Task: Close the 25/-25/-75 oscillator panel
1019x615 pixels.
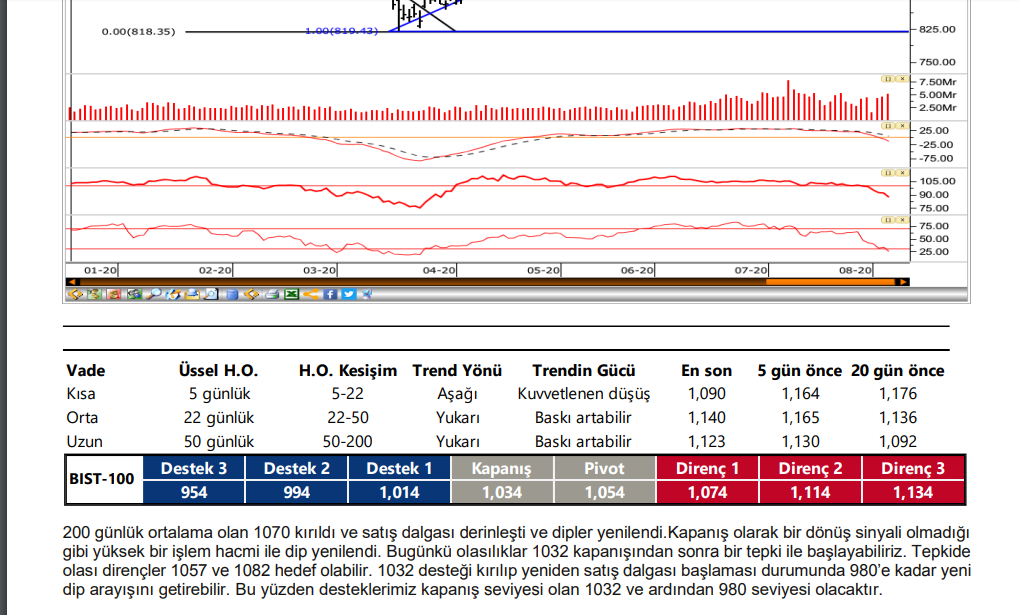Action: (x=902, y=125)
